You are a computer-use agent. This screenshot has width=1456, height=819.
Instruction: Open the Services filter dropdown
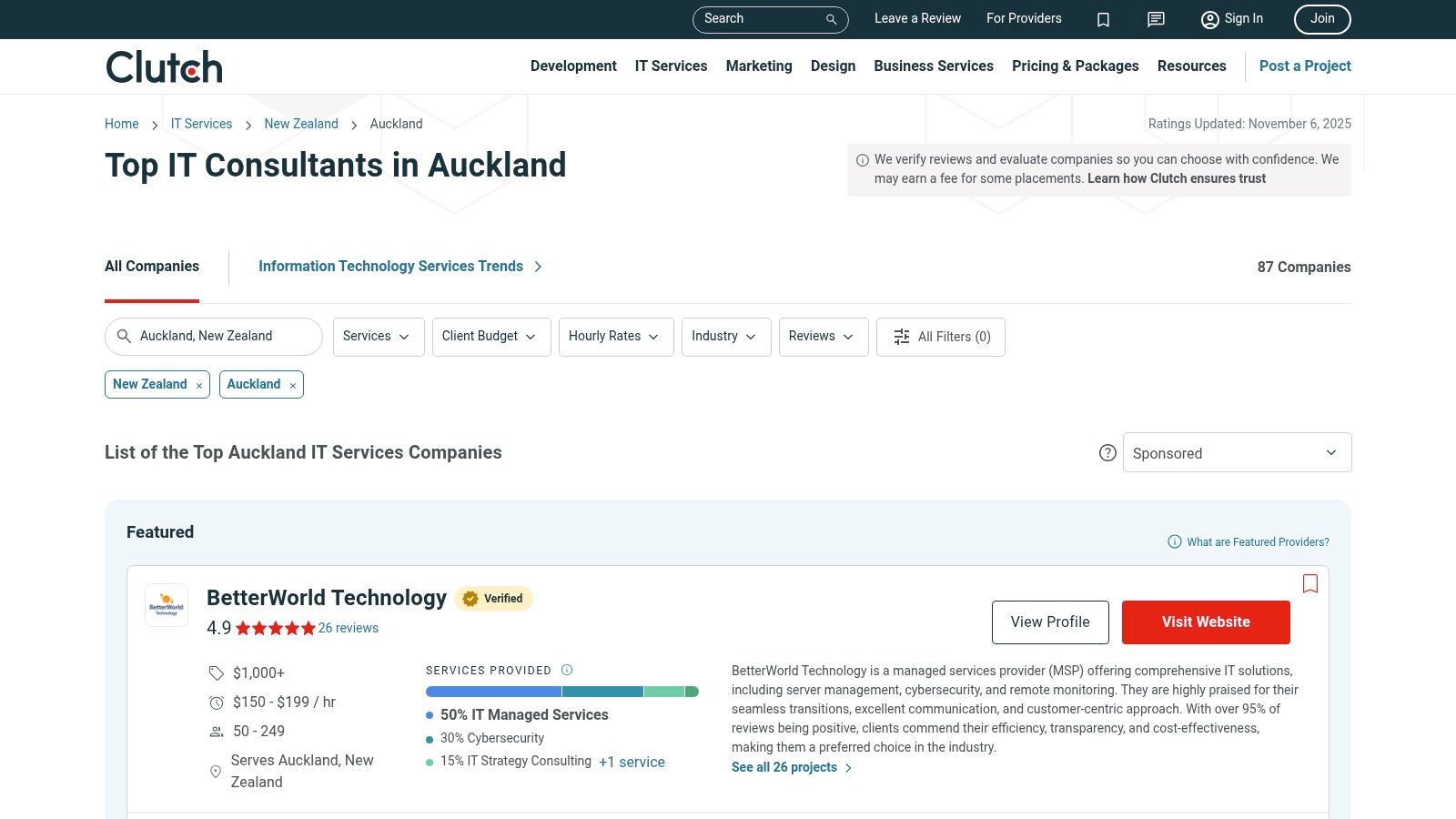click(378, 337)
